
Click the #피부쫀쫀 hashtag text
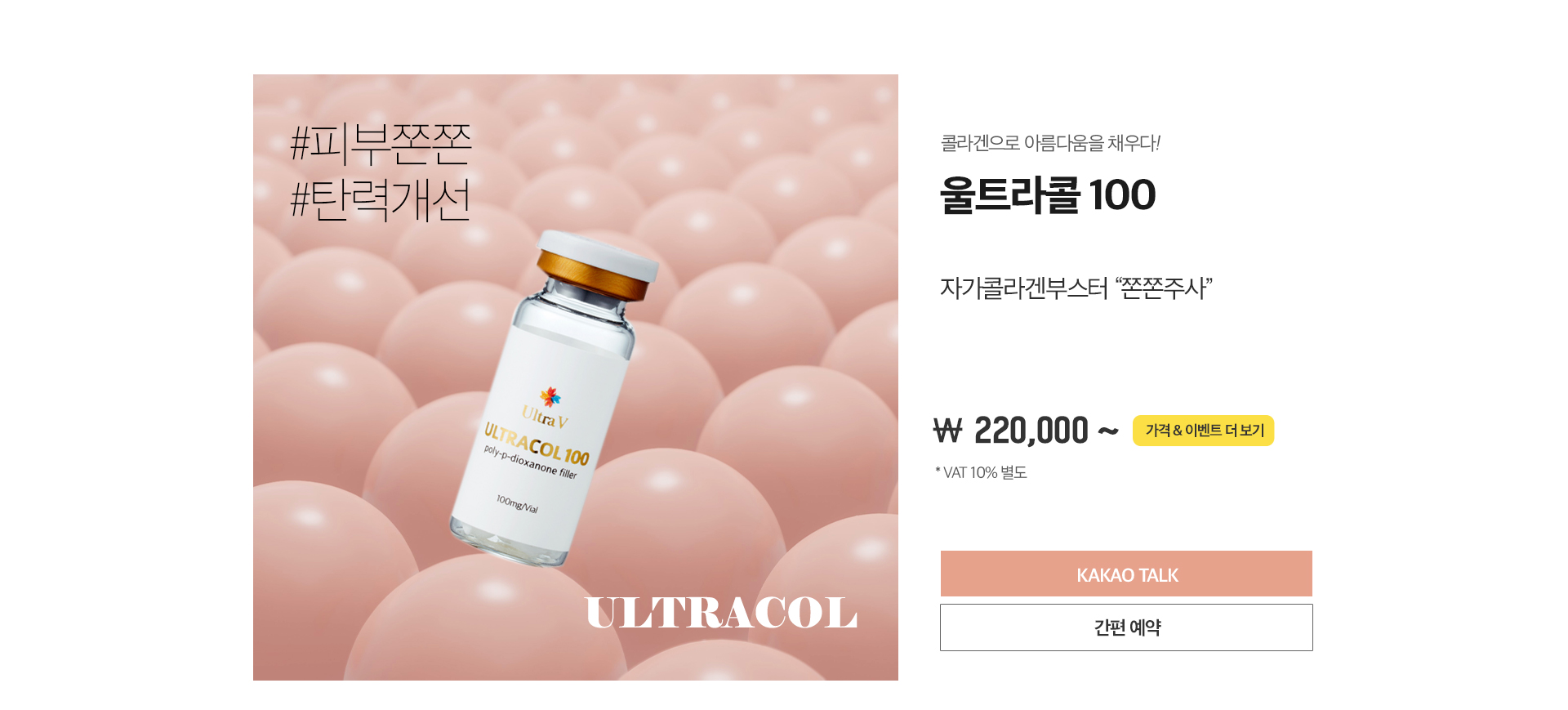pos(381,144)
